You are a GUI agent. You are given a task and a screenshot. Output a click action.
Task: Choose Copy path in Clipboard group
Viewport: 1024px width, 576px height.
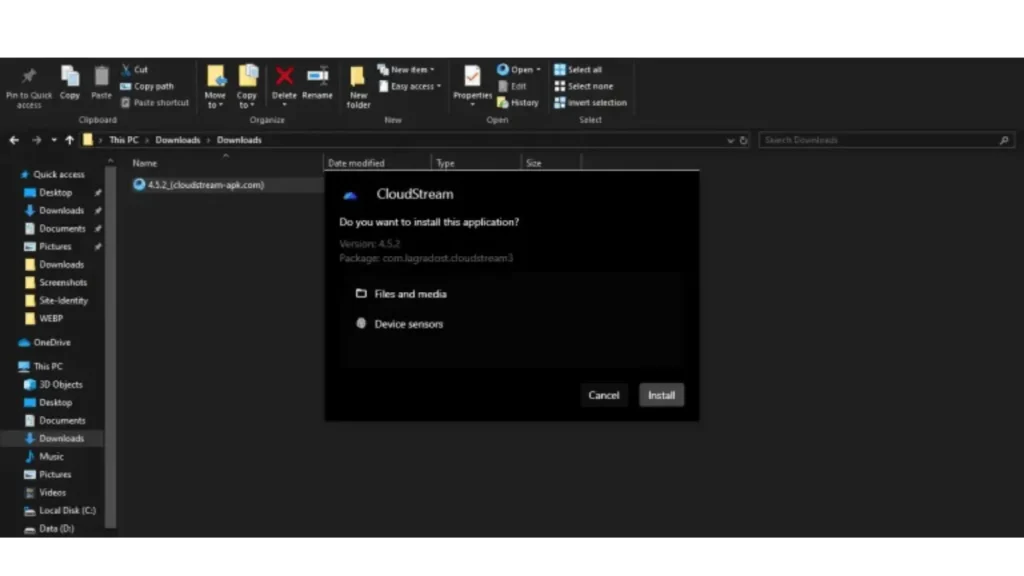[147, 86]
